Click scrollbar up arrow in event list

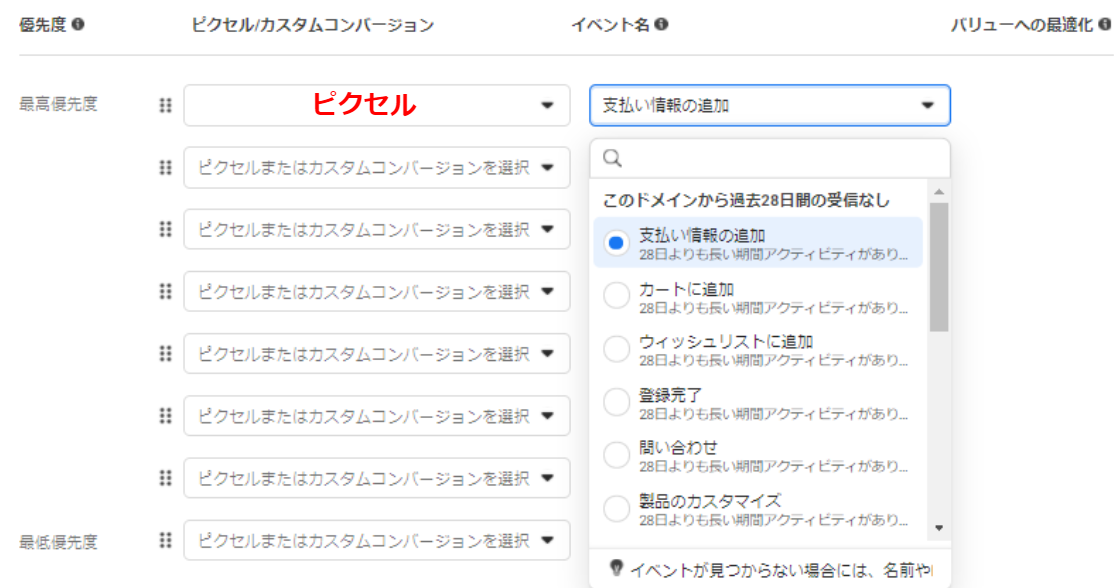939,192
